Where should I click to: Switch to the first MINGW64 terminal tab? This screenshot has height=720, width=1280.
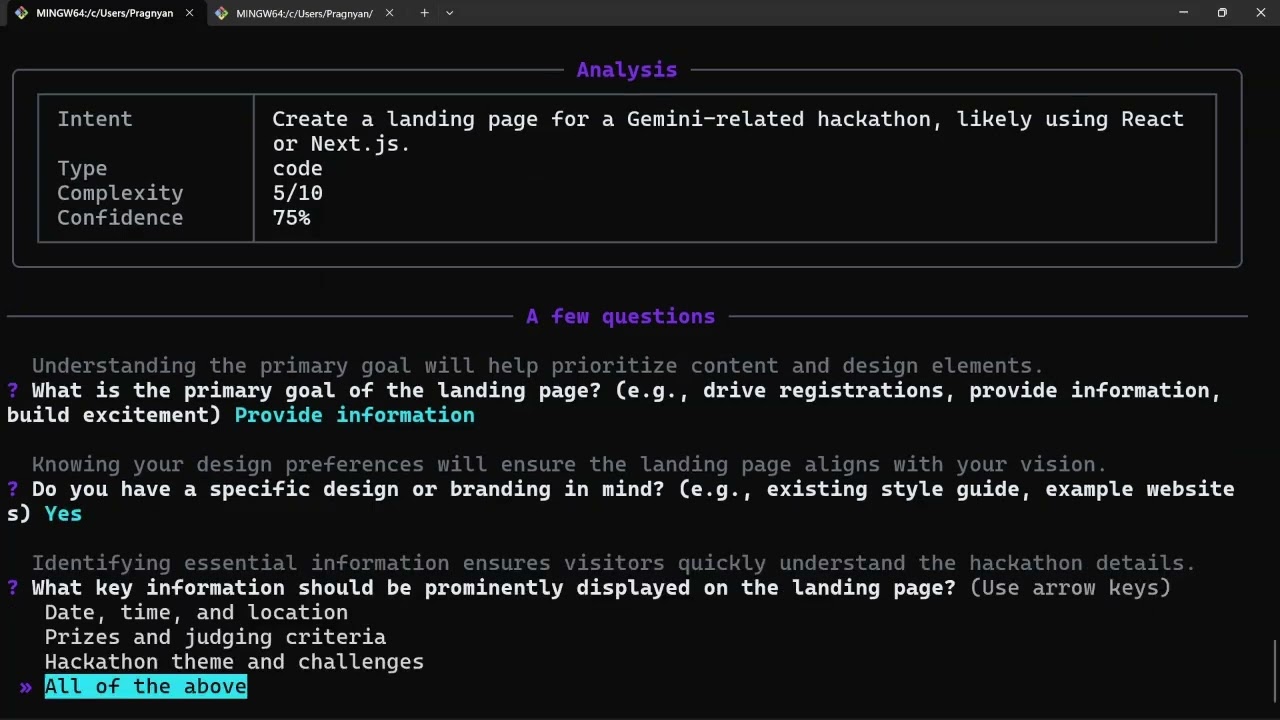104,13
